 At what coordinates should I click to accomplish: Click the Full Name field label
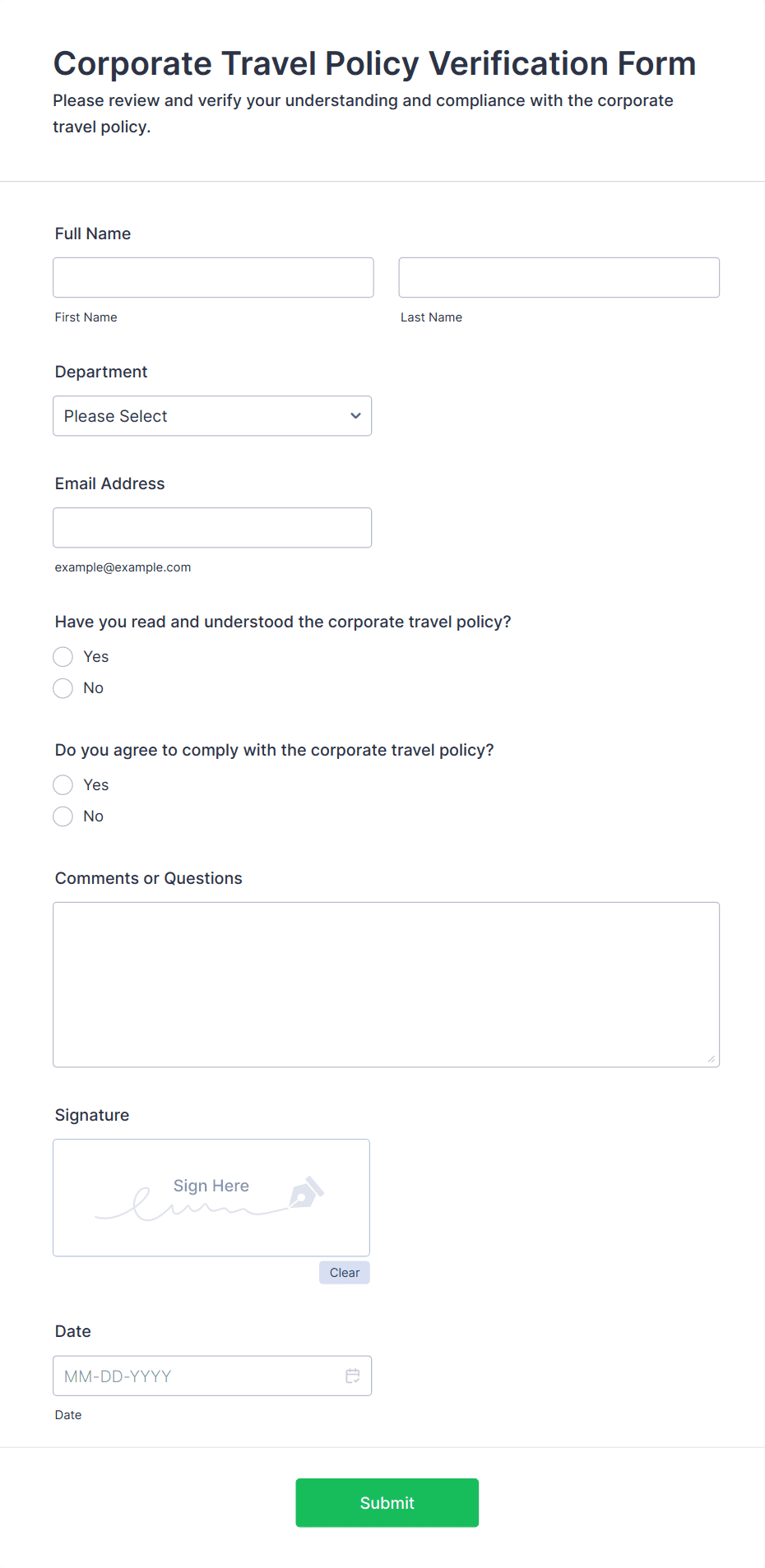(x=93, y=234)
